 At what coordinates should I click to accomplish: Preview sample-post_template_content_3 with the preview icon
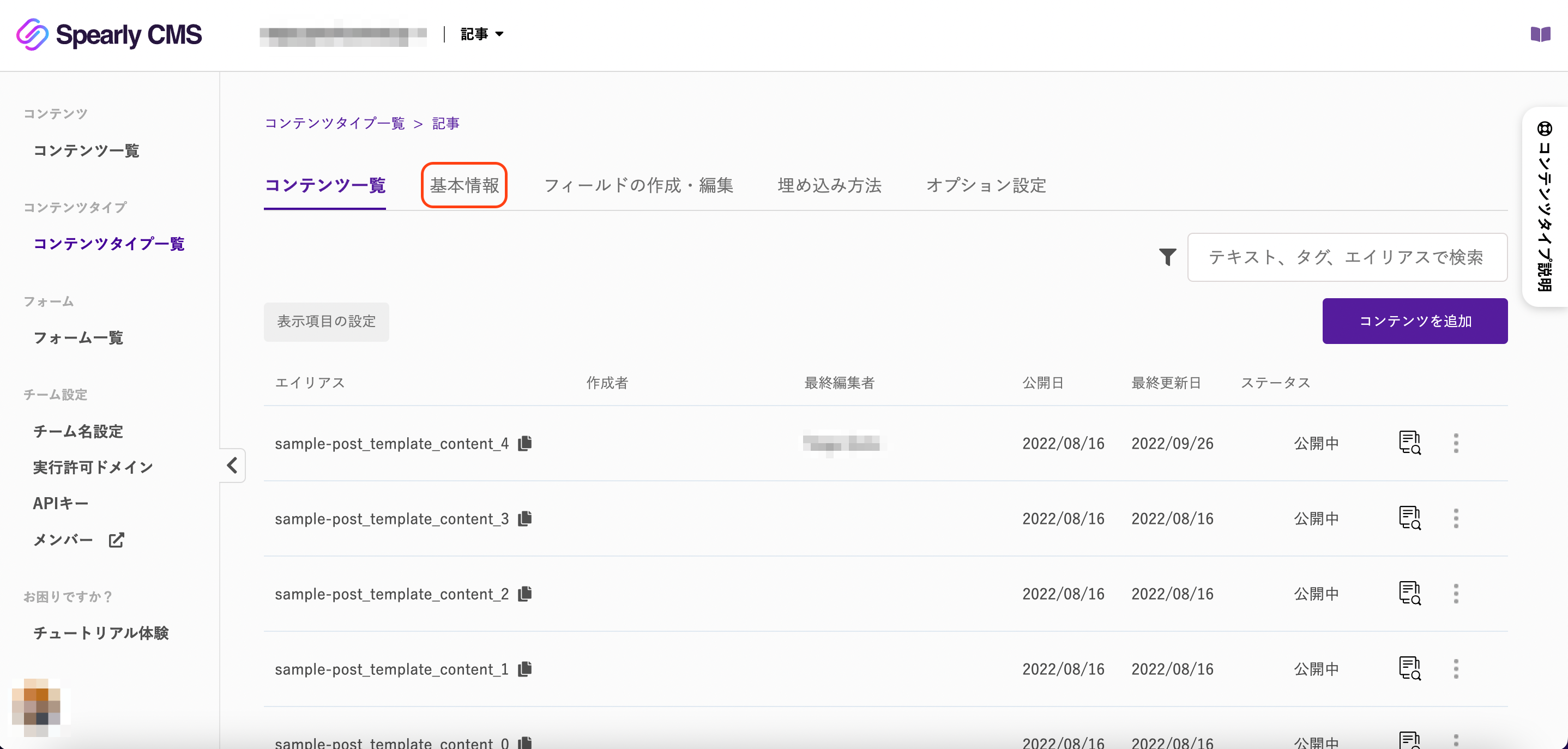1409,518
